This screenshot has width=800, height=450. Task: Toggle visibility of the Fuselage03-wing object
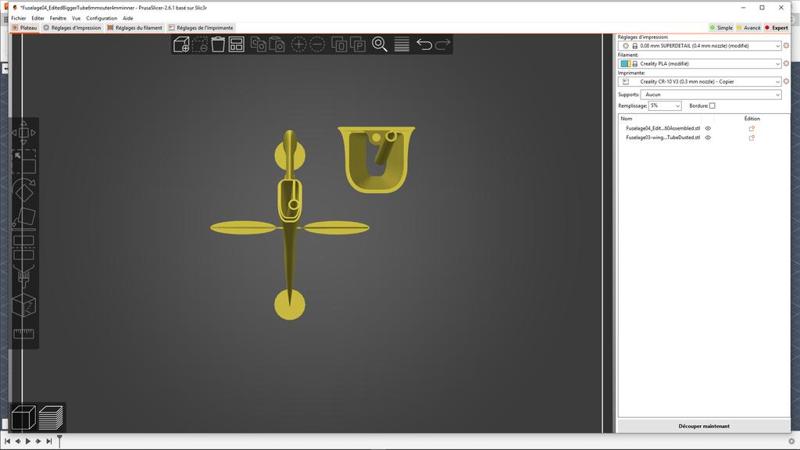pyautogui.click(x=708, y=138)
